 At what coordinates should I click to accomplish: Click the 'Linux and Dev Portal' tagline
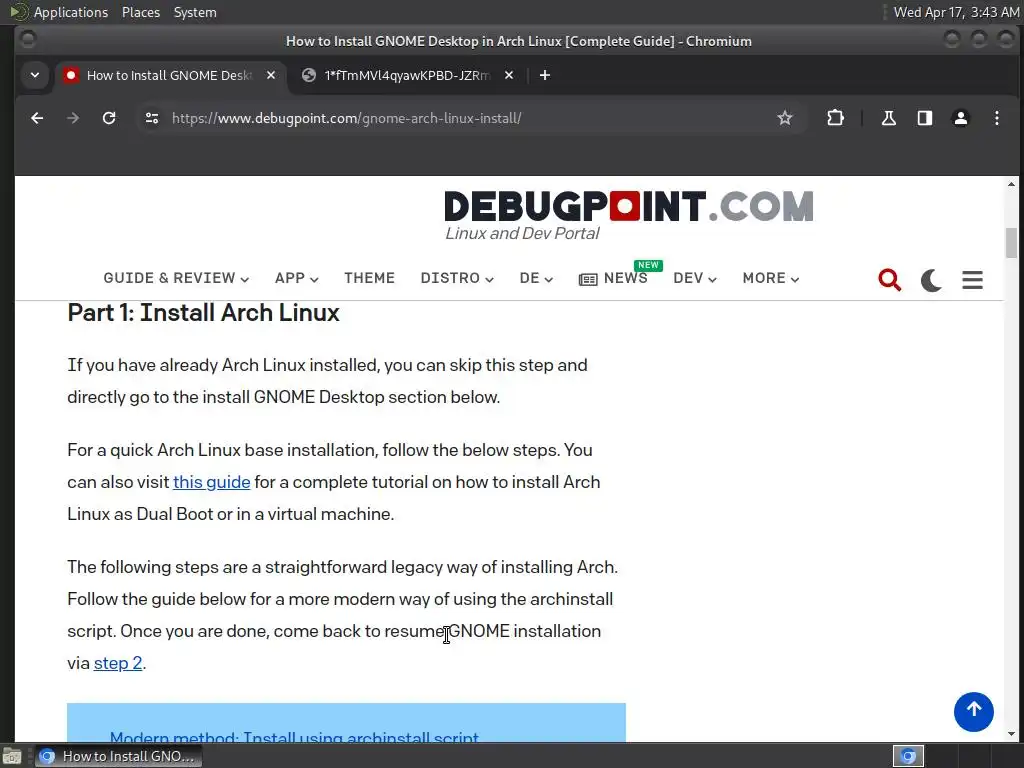click(x=522, y=234)
